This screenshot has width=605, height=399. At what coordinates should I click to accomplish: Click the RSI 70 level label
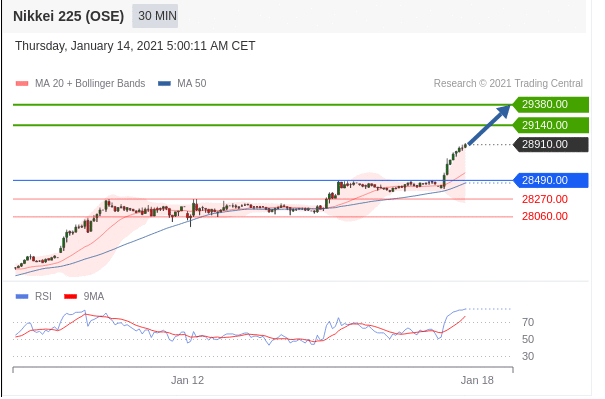pyautogui.click(x=528, y=322)
